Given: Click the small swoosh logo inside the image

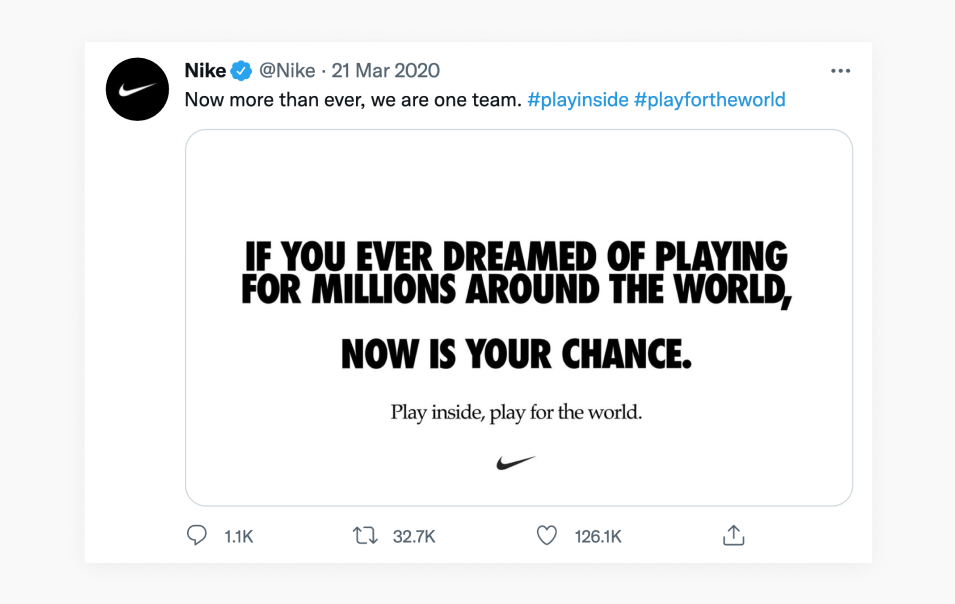Looking at the screenshot, I should [x=516, y=463].
